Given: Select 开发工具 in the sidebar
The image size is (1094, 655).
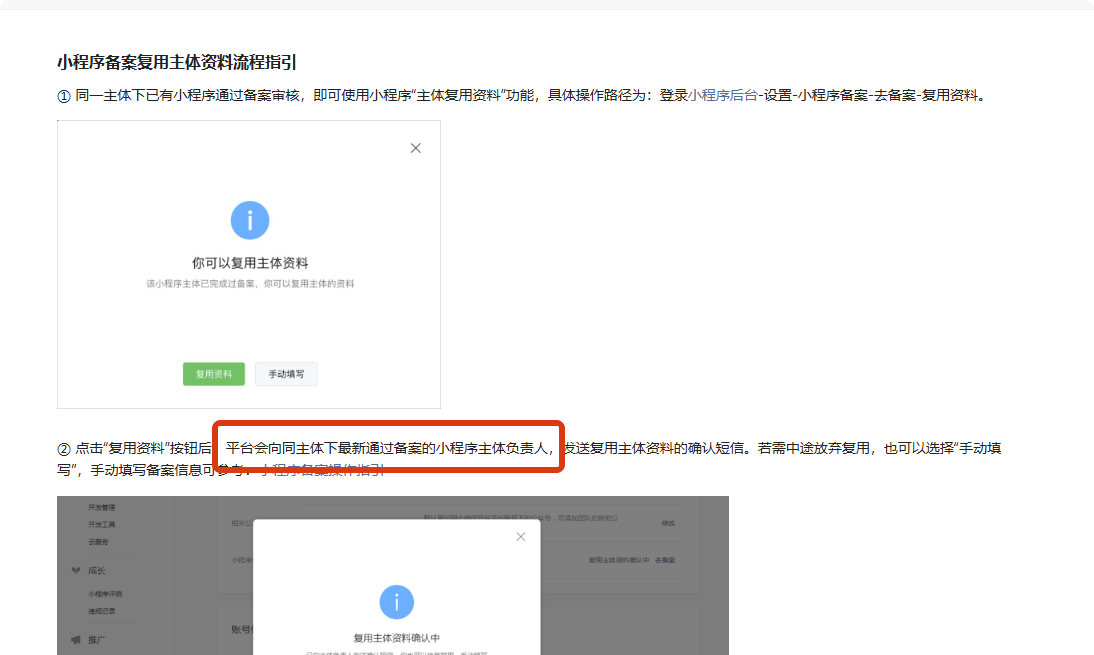Looking at the screenshot, I should (102, 525).
